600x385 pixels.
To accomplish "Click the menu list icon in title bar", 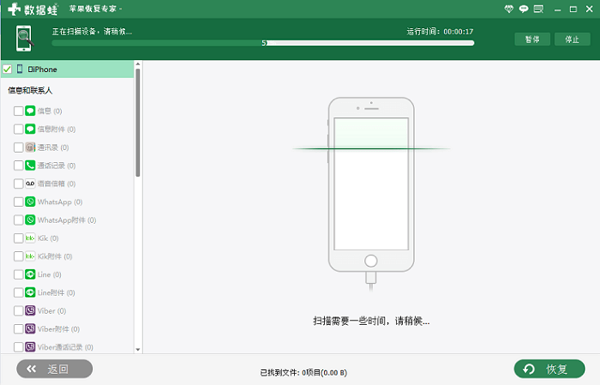I will click(x=538, y=9).
